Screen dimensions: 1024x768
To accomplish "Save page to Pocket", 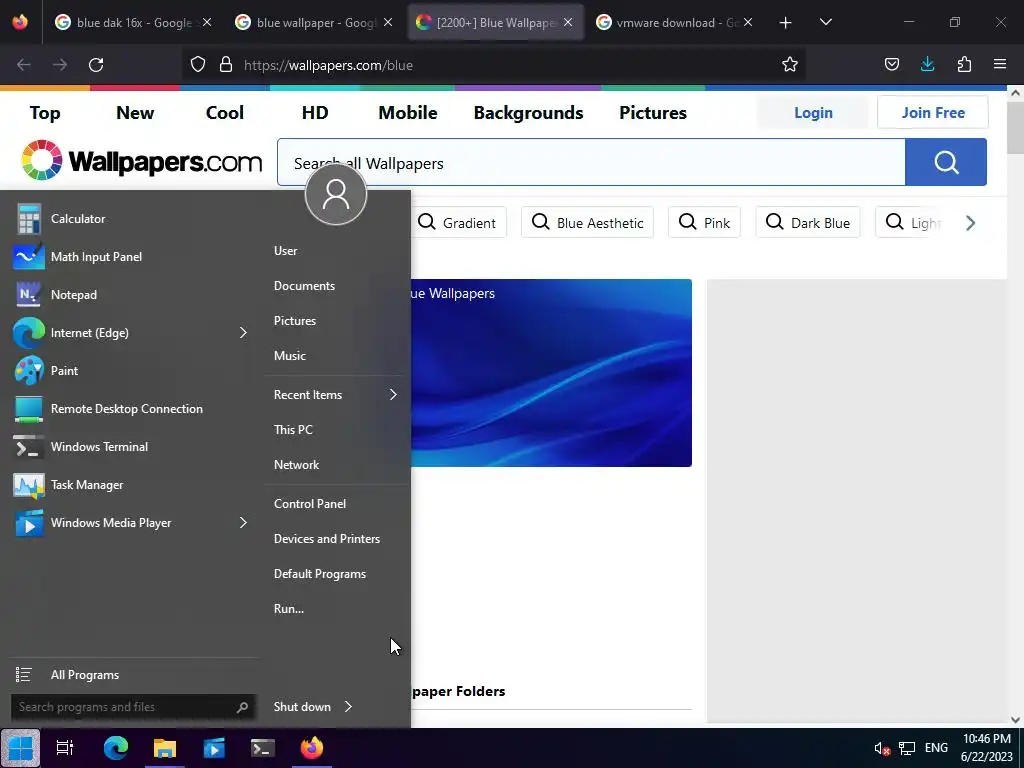I will point(891,64).
